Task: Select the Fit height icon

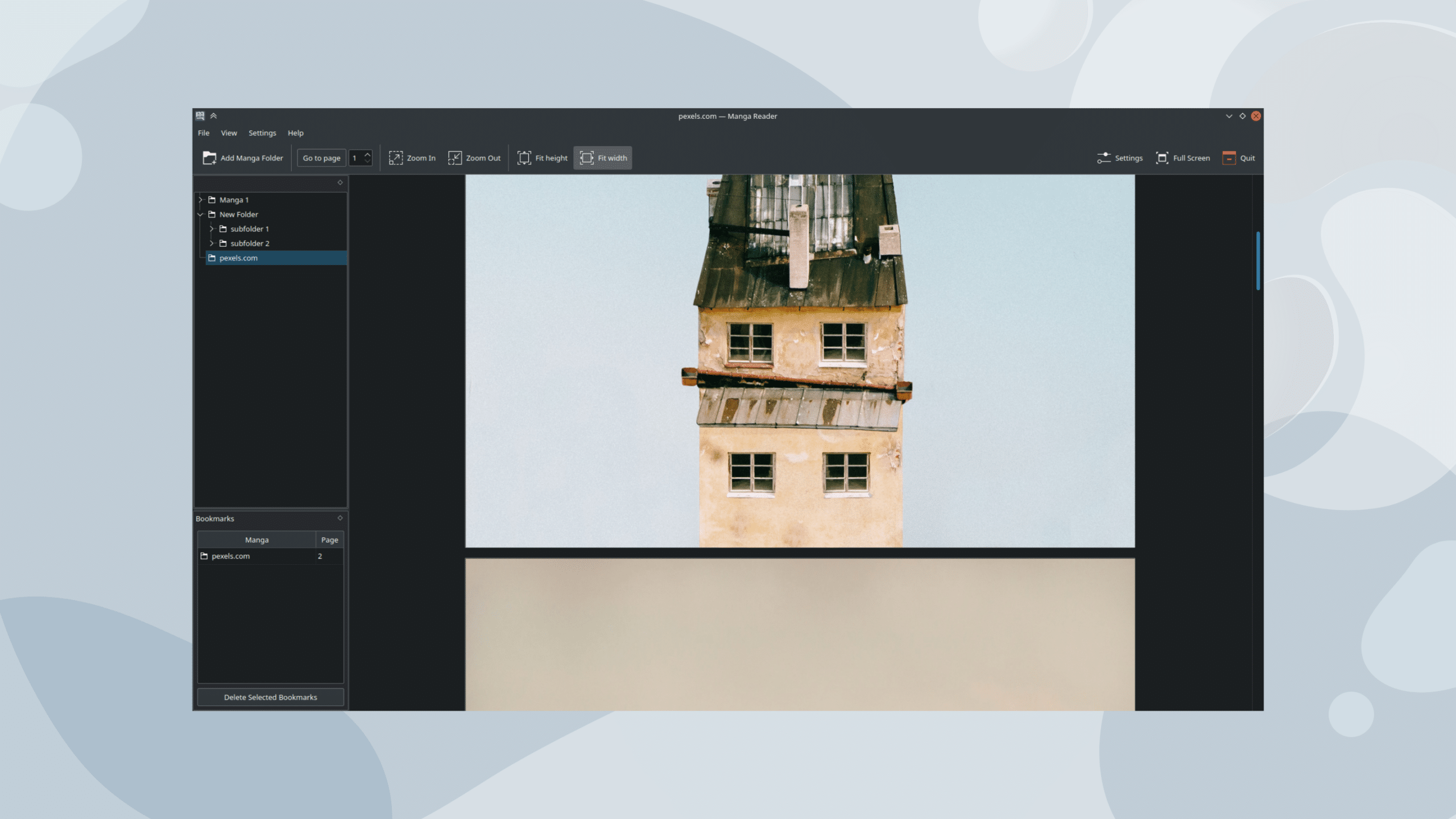Action: pos(524,158)
